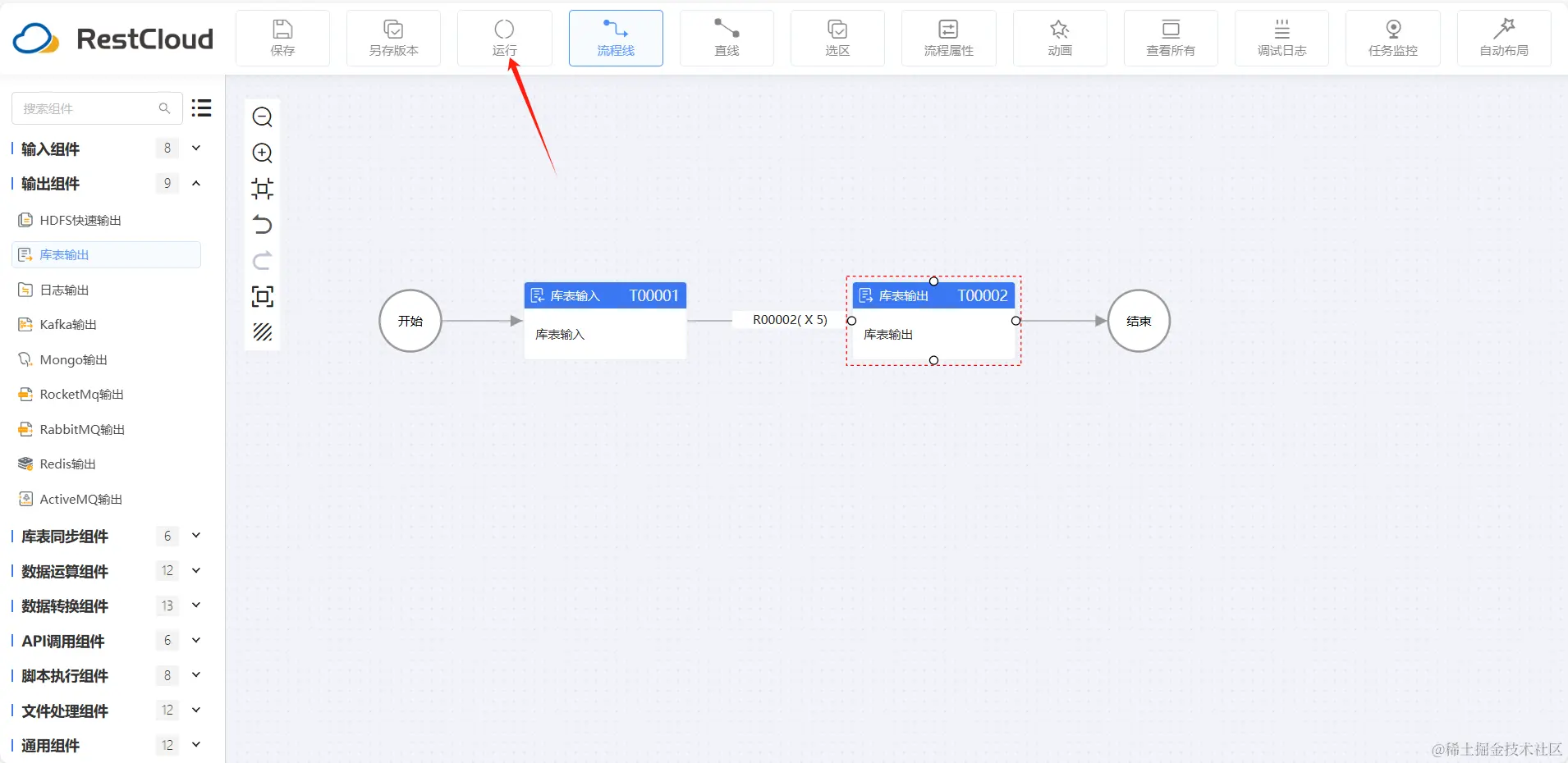This screenshot has height=763, width=1568.
Task: Click the 8 count badge of 输入组件
Action: (x=167, y=148)
